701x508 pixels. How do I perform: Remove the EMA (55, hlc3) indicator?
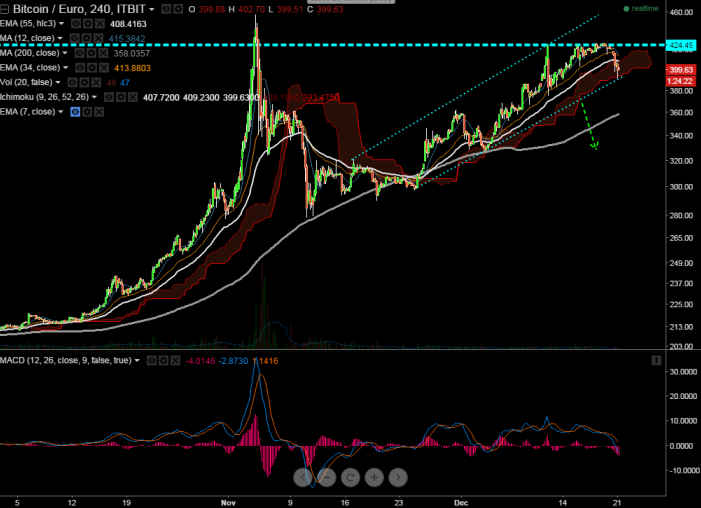click(x=100, y=24)
